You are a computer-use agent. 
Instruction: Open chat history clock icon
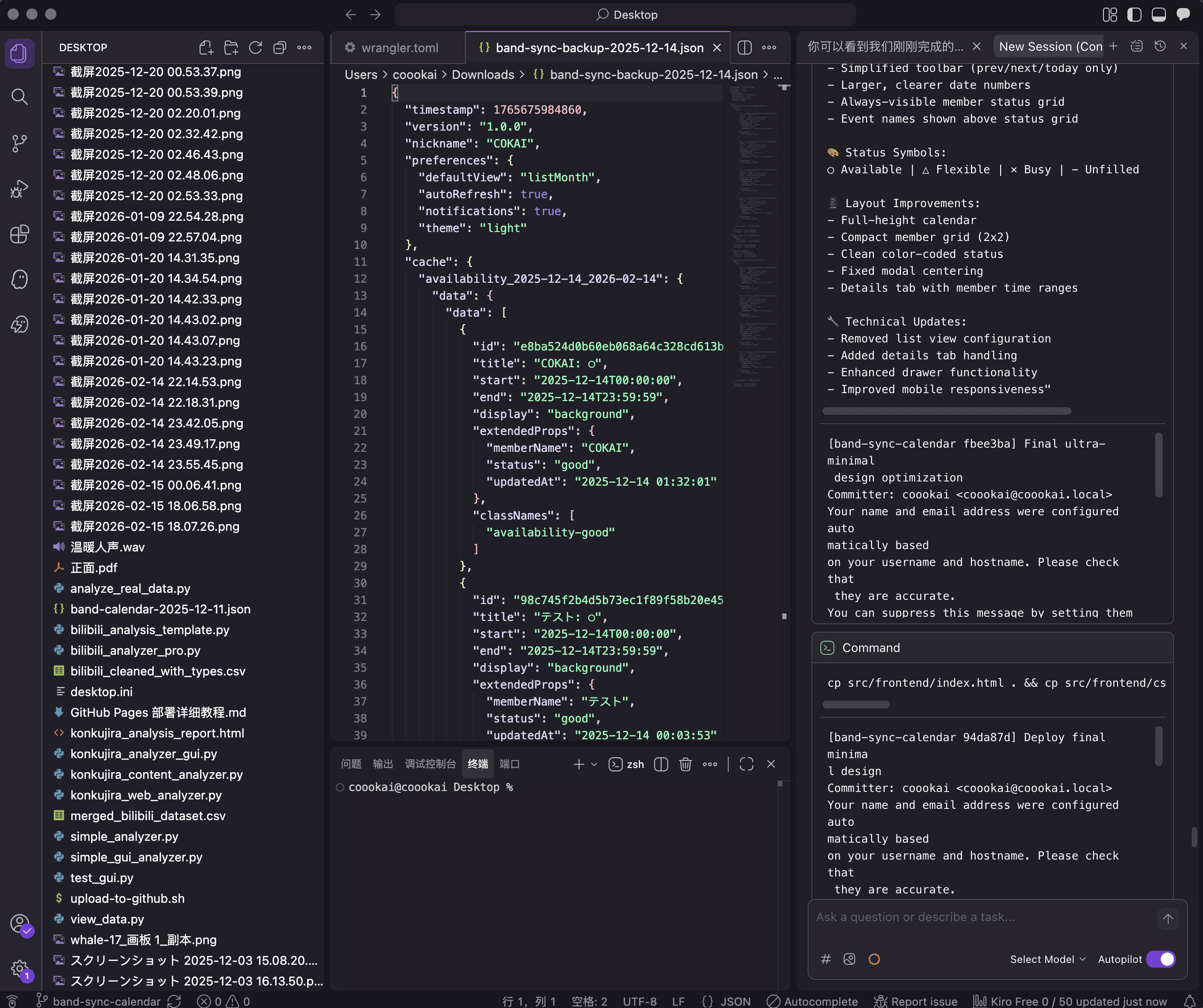[1160, 47]
